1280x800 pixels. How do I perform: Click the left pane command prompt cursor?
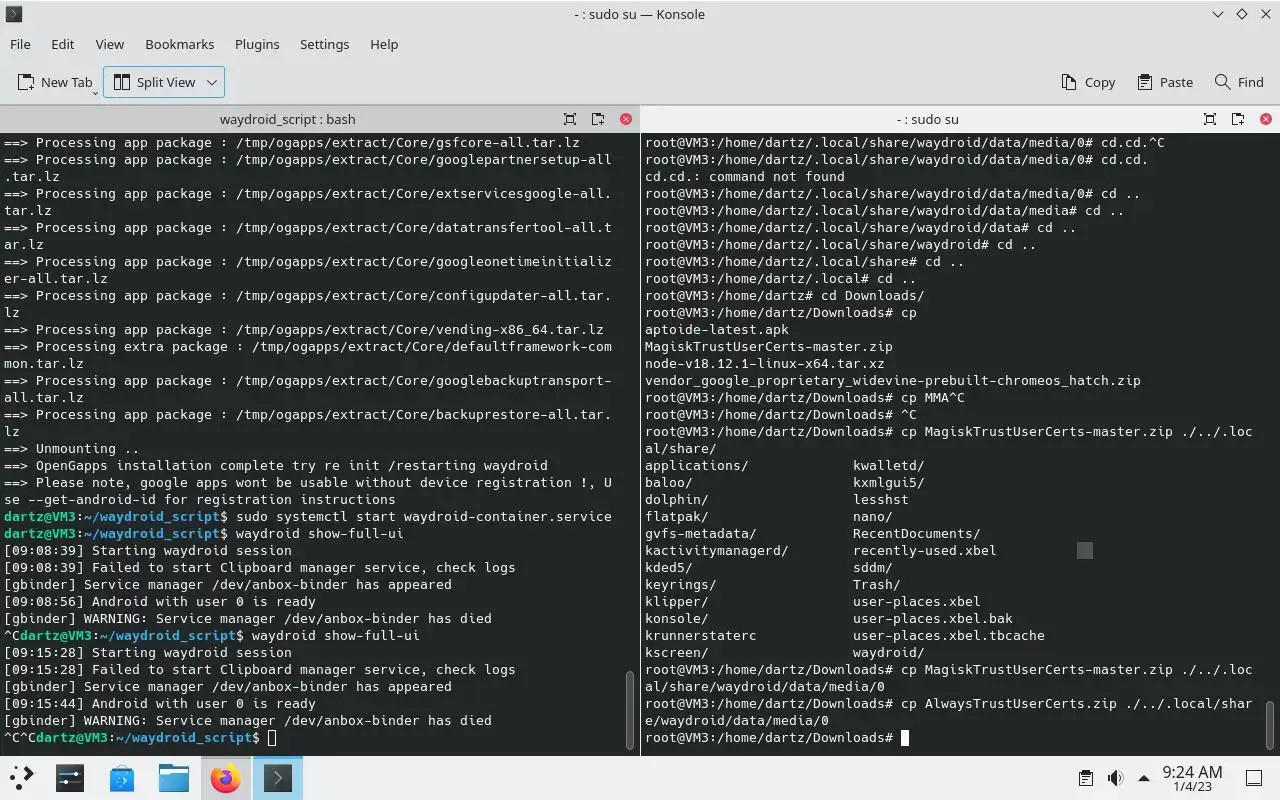[272, 738]
